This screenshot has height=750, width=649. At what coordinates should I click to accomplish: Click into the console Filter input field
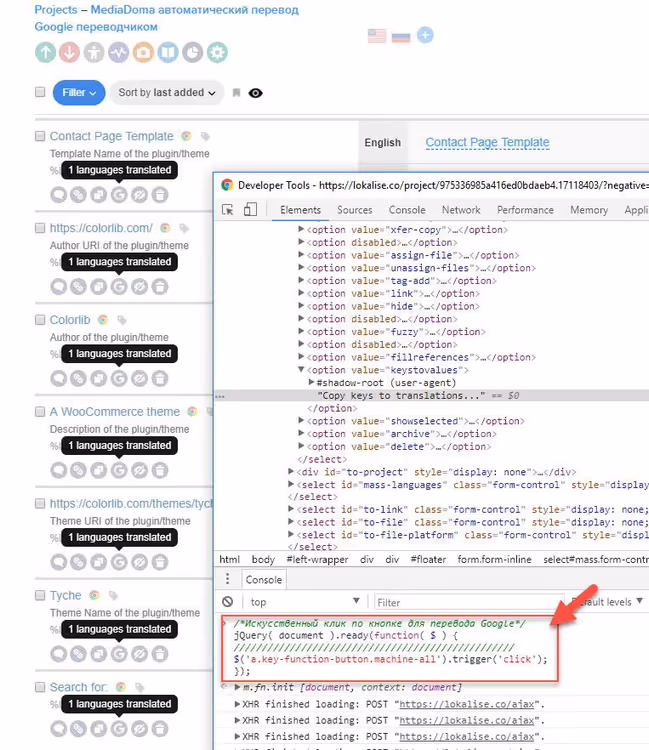tap(468, 602)
